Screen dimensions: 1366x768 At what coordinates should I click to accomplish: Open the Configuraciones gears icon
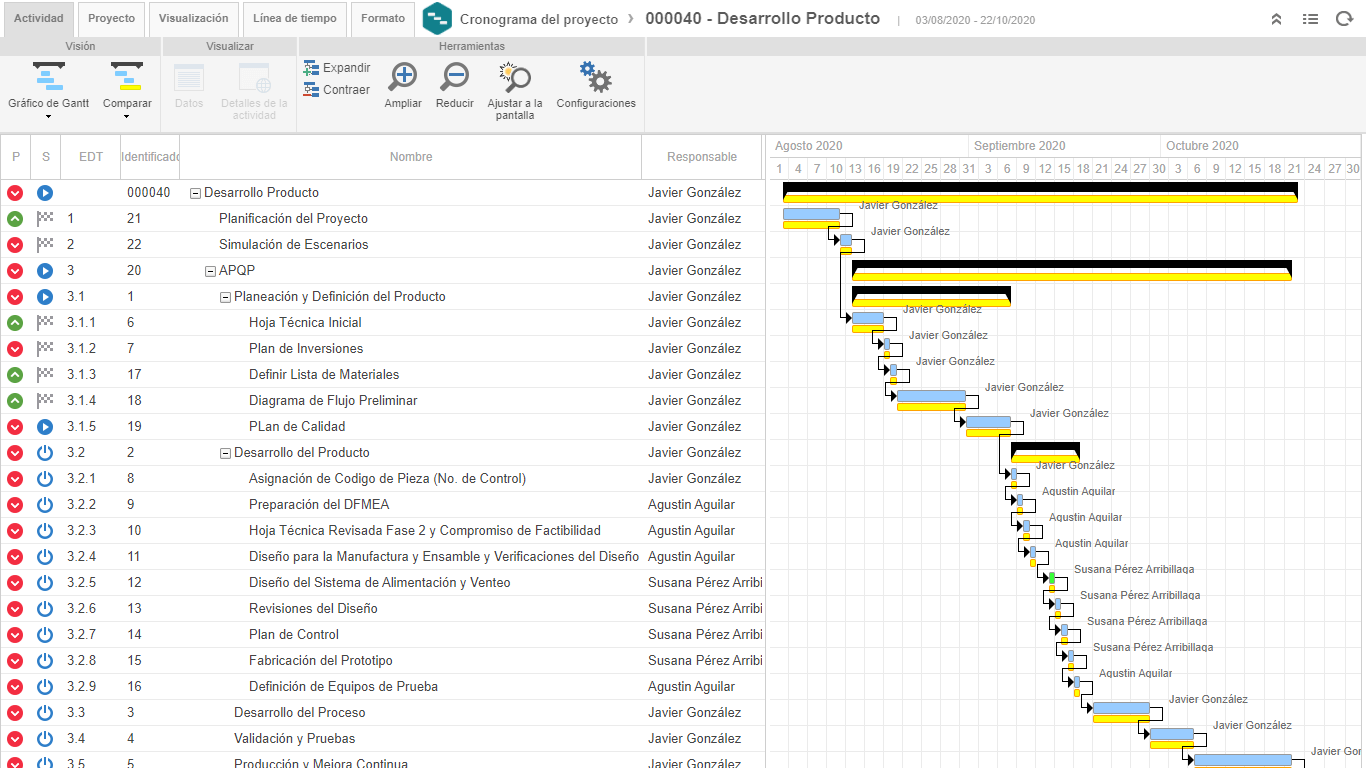(595, 76)
